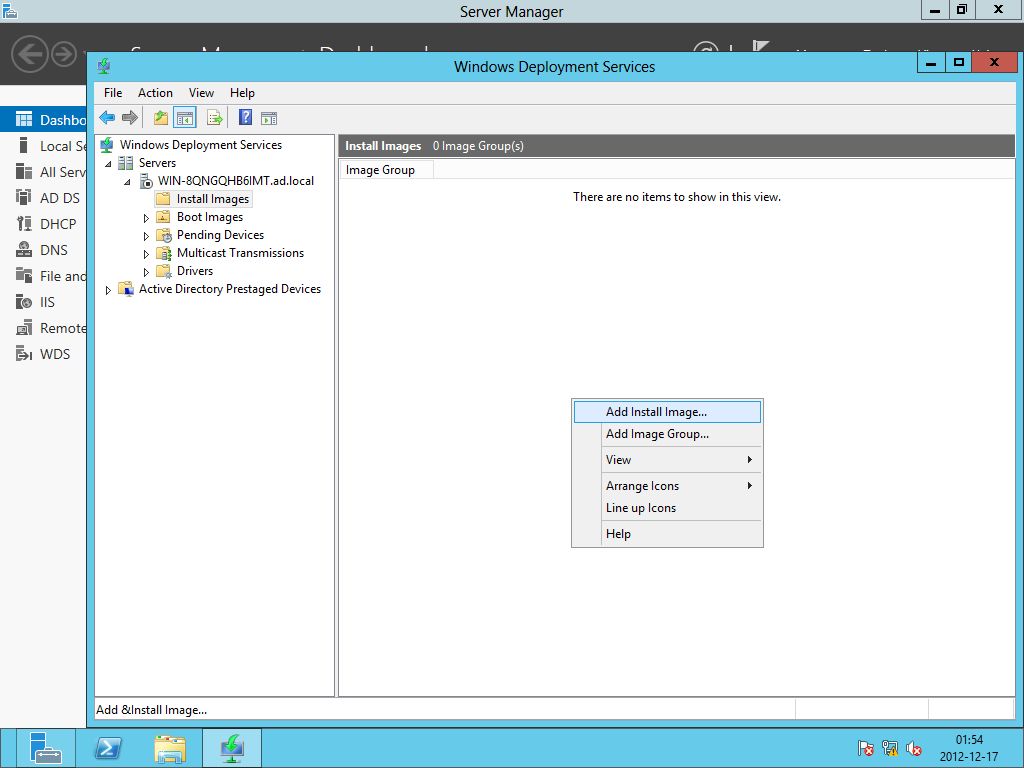
Task: Open the Arrange Icons submenu arrow
Action: (750, 486)
